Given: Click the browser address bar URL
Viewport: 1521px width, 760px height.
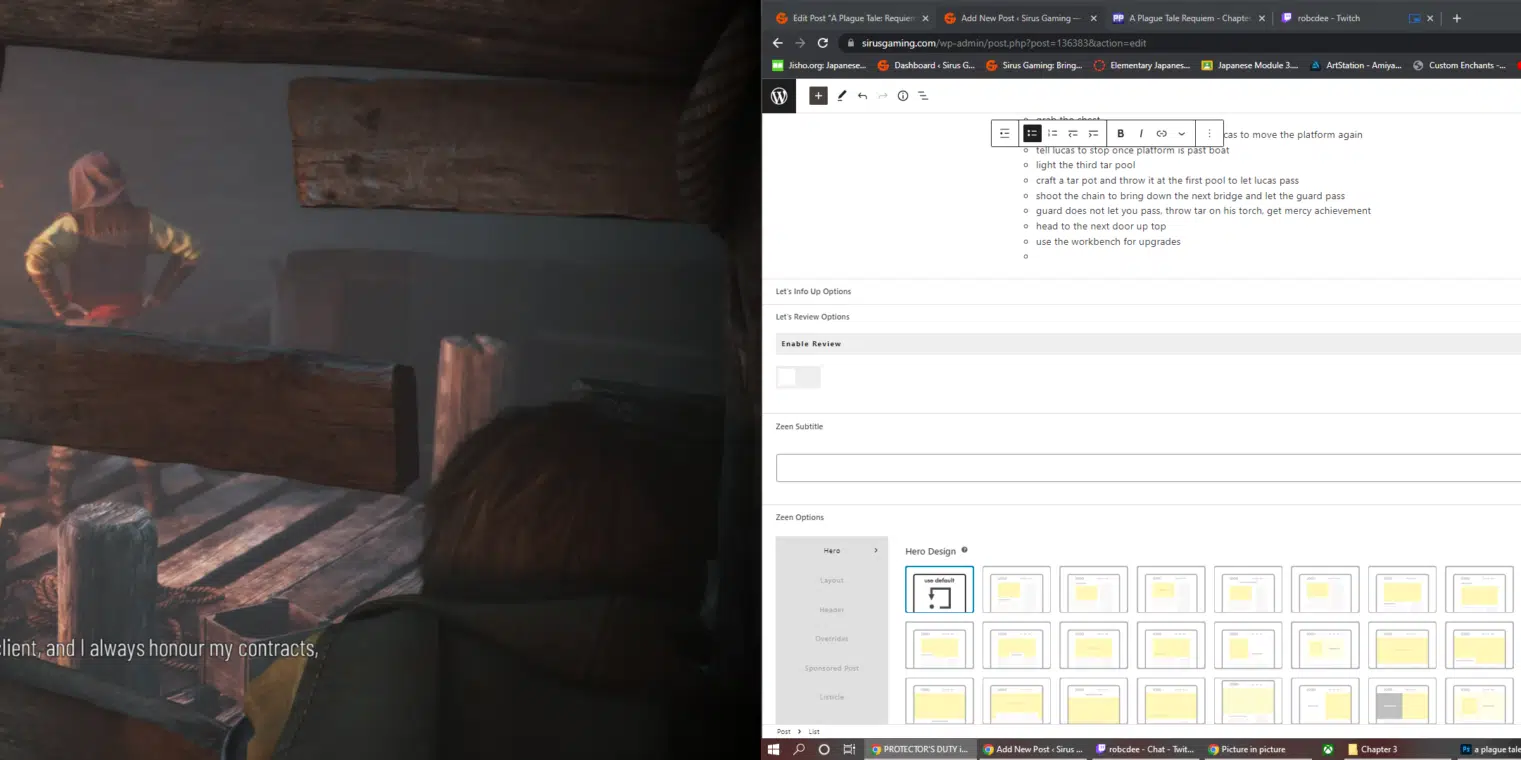Looking at the screenshot, I should click(x=1004, y=43).
